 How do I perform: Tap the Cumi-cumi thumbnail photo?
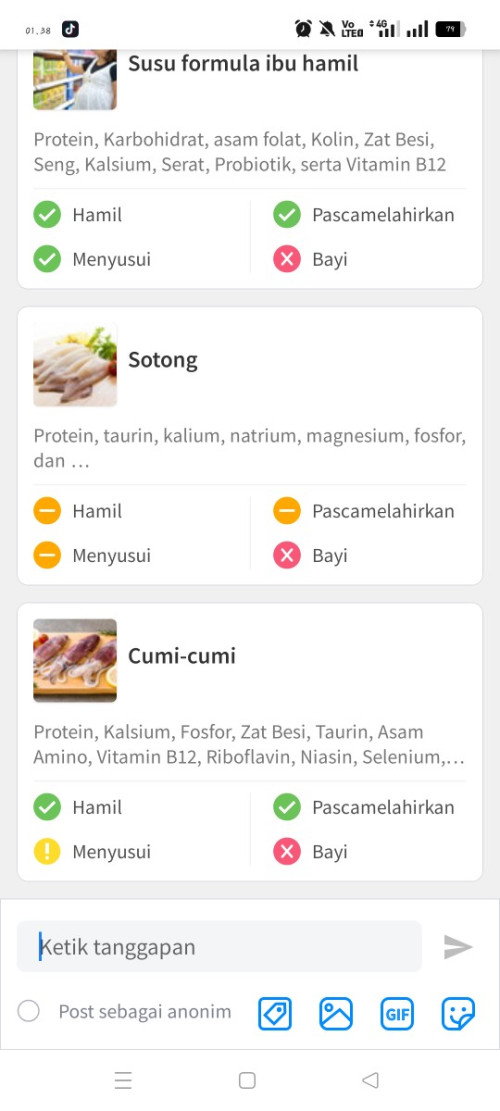75,660
